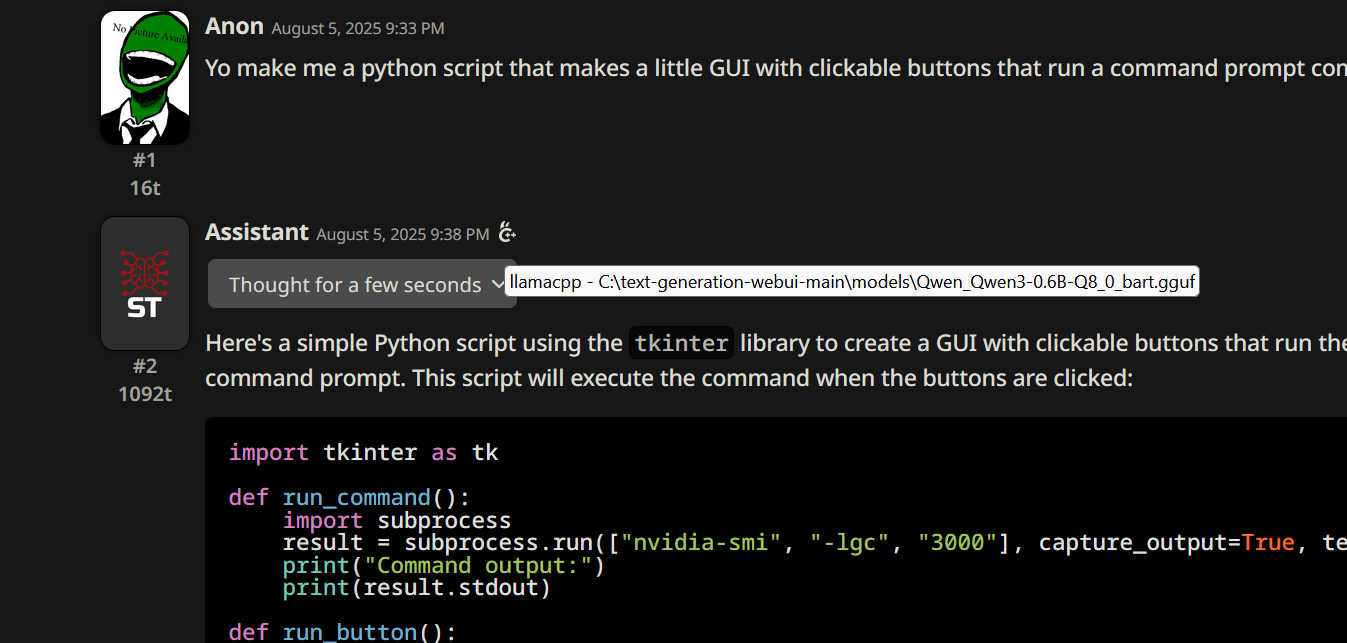Viewport: 1347px width, 643px height.
Task: Click Anon's green mask avatar
Action: coord(145,78)
